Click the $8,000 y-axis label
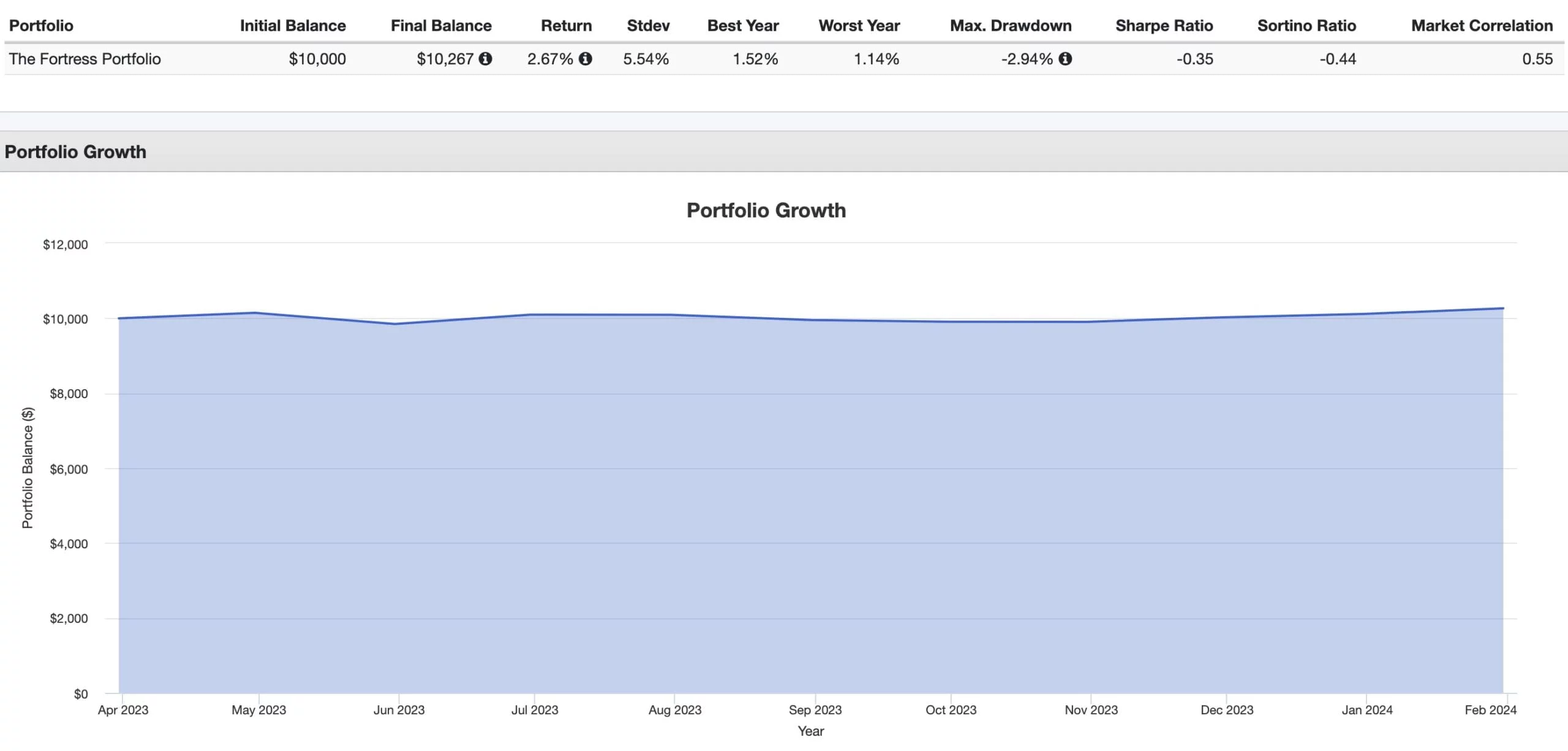The image size is (1568, 751). (x=69, y=394)
